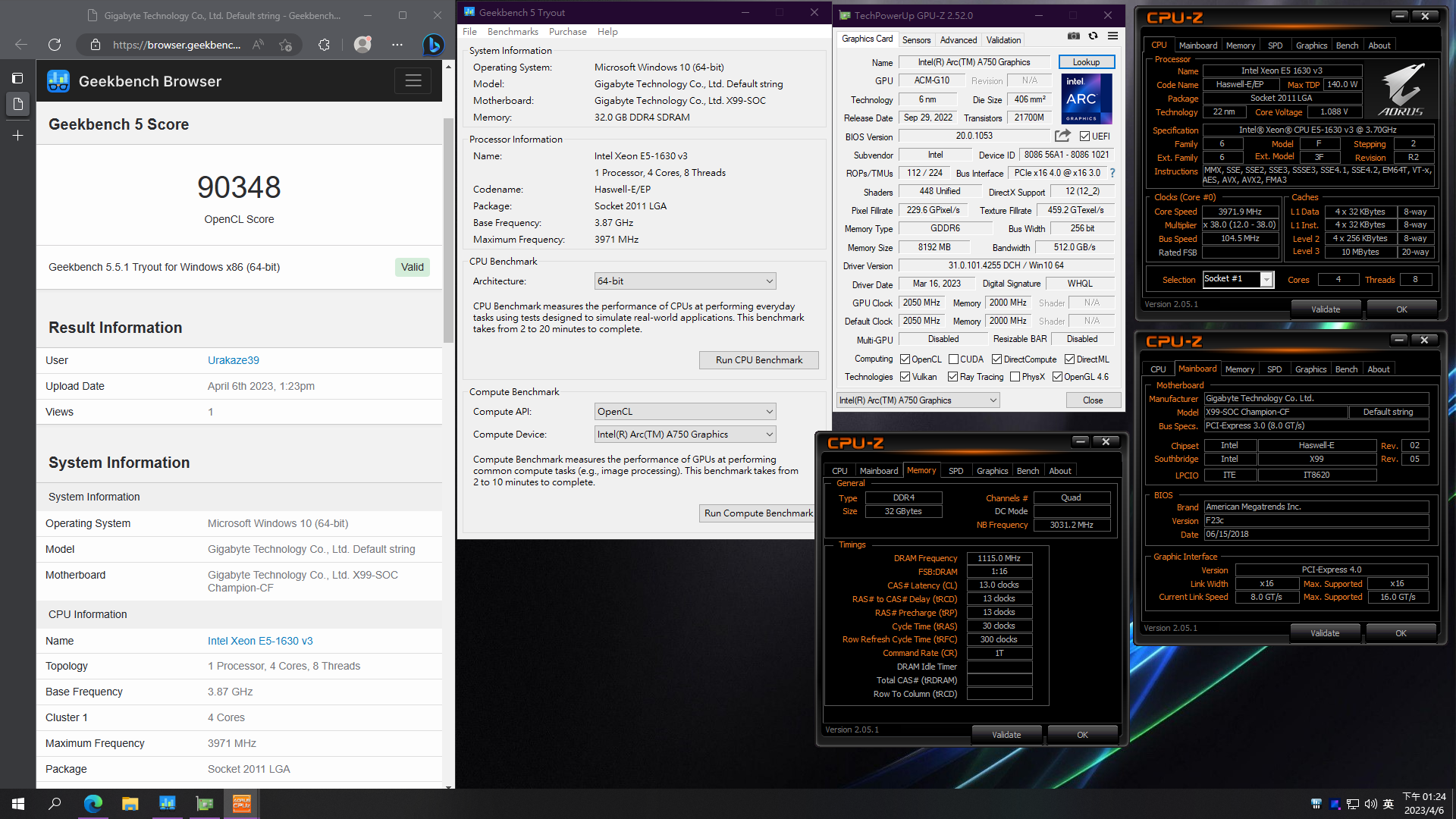Open Bench tab in CPU-Z Memory window
Image resolution: width=1456 pixels, height=819 pixels.
(1028, 471)
